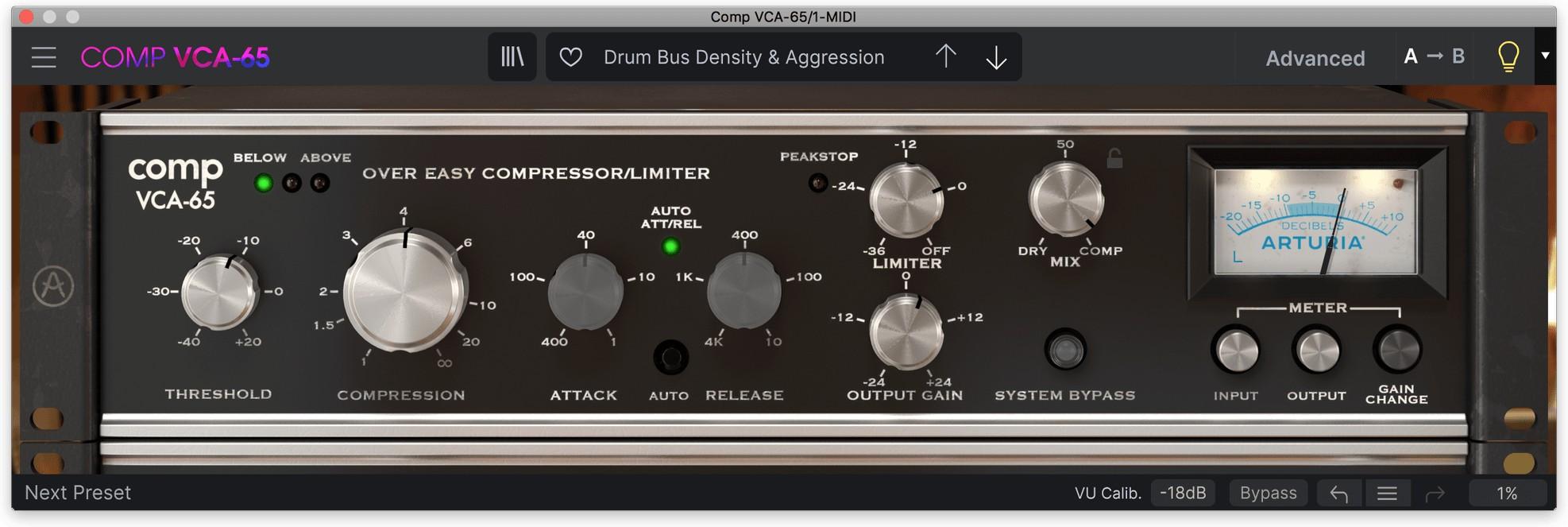Click the Arturia logo on rack ear
This screenshot has height=527, width=1568.
click(x=53, y=286)
